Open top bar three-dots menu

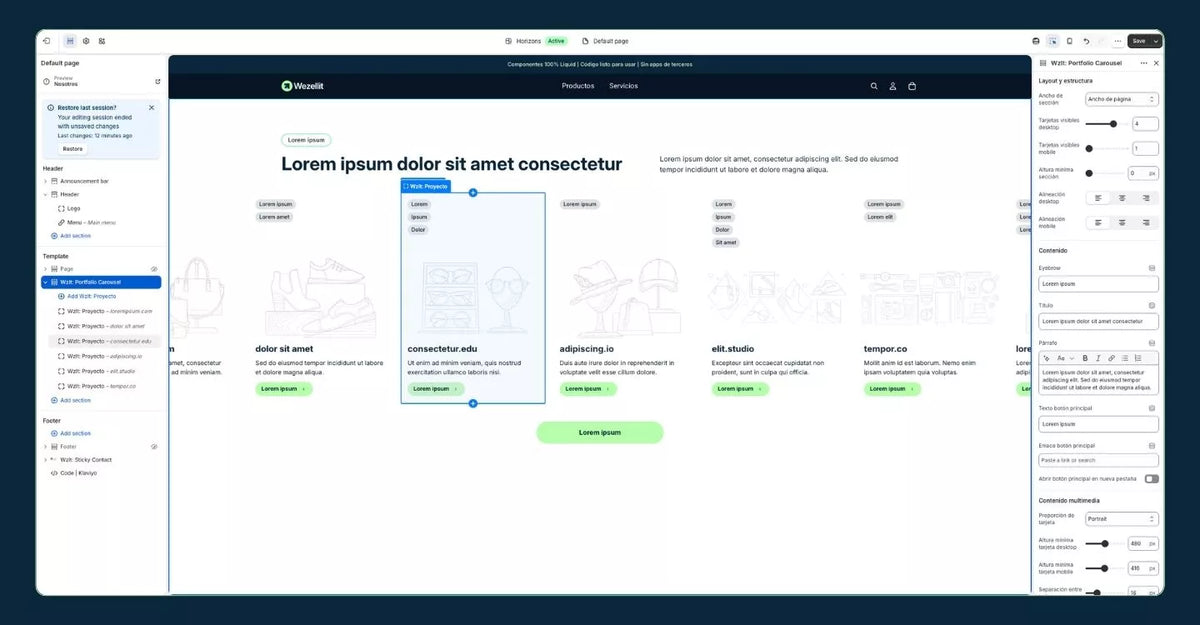pos(1117,41)
